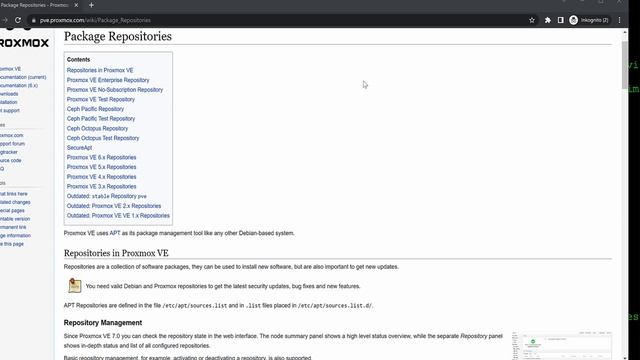Jump to Ceph Pacific Repository section

pos(95,109)
